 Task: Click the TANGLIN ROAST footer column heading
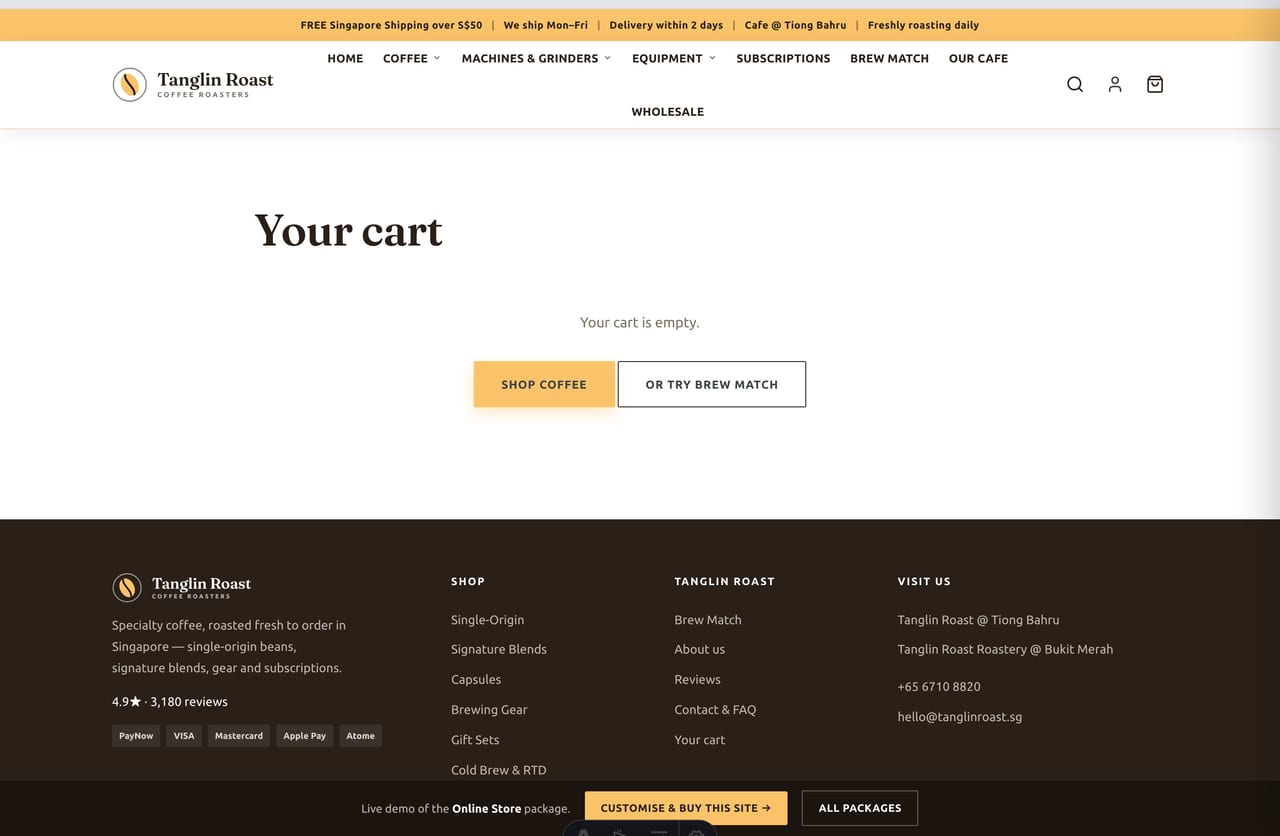tap(724, 581)
